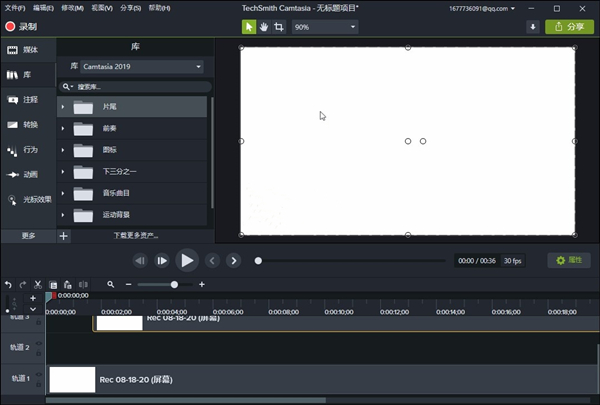Click the undo arrow icon
Screen dimensions: 600x405
8,285
